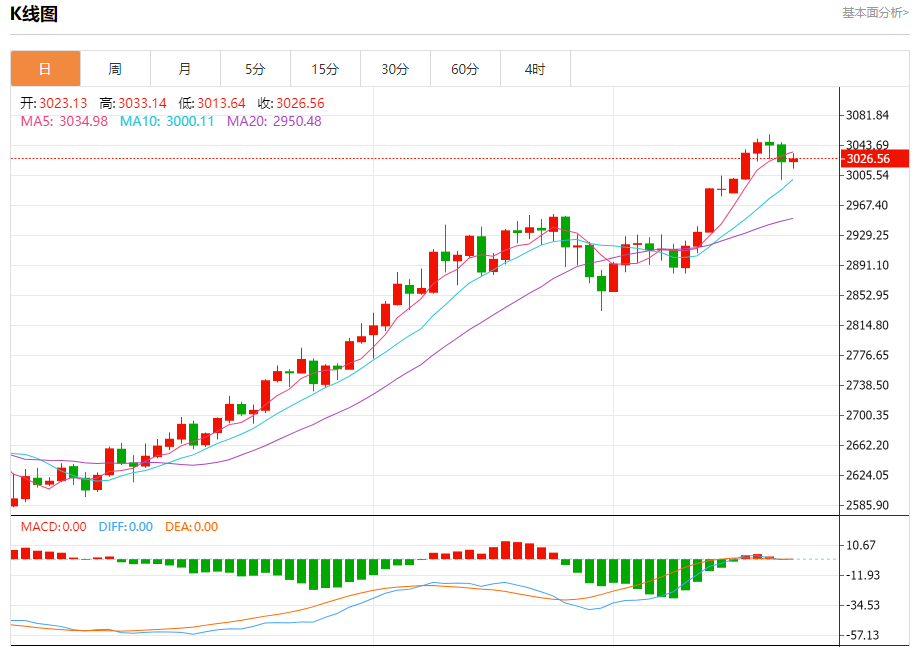916x647 pixels.
Task: Click the 2852.95 price axis label
Action: tap(868, 295)
